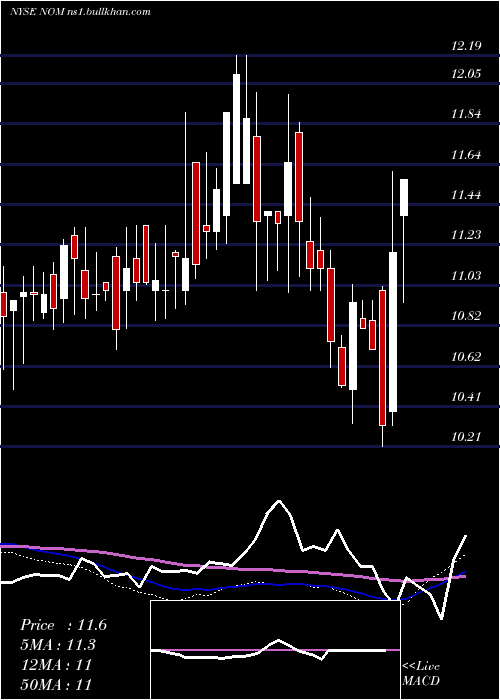Image resolution: width=500 pixels, height=700 pixels.
Task: Click the MACD inset chart box
Action: click(x=275, y=650)
